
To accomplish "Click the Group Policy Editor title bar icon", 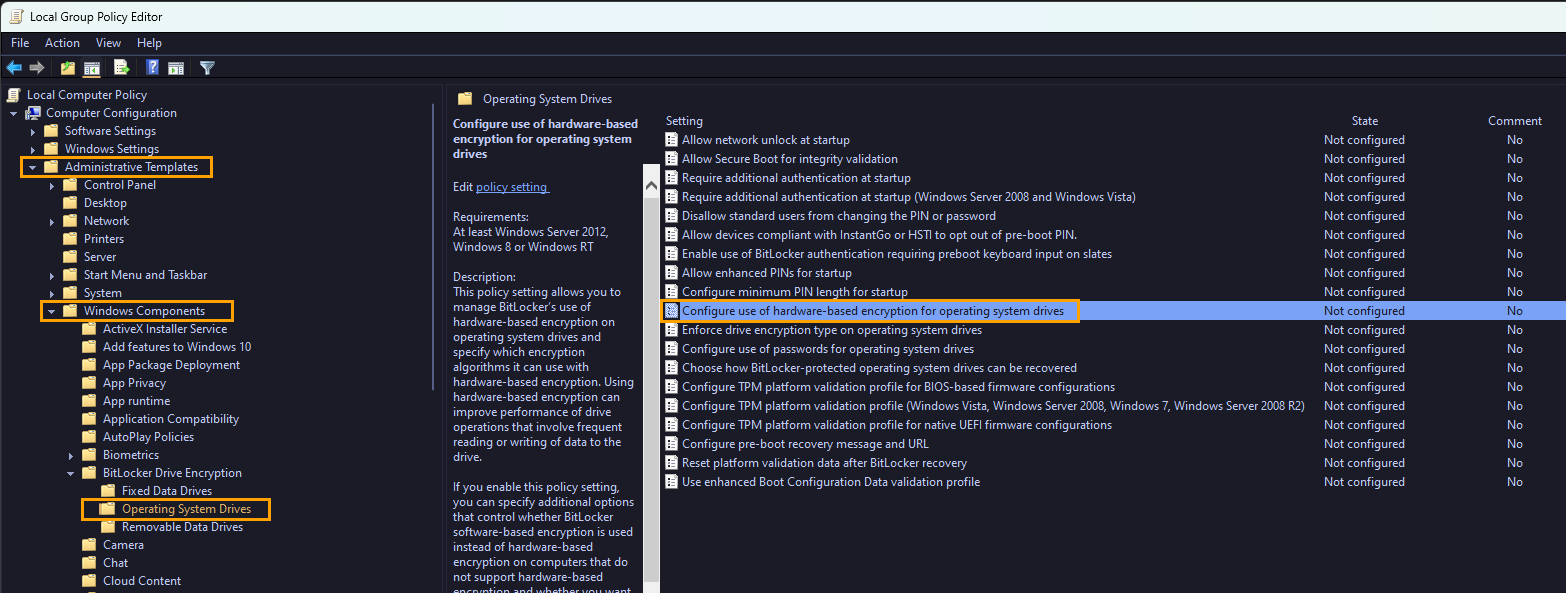I will [16, 16].
